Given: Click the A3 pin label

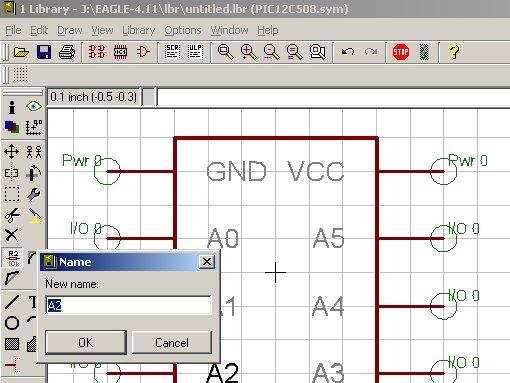Looking at the screenshot, I should pyautogui.click(x=328, y=373).
